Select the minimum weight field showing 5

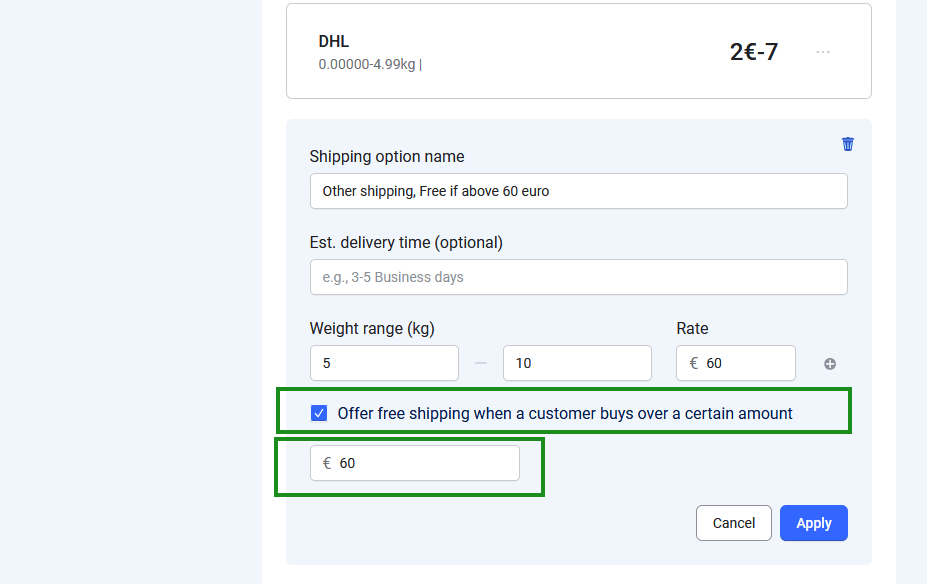(x=384, y=363)
